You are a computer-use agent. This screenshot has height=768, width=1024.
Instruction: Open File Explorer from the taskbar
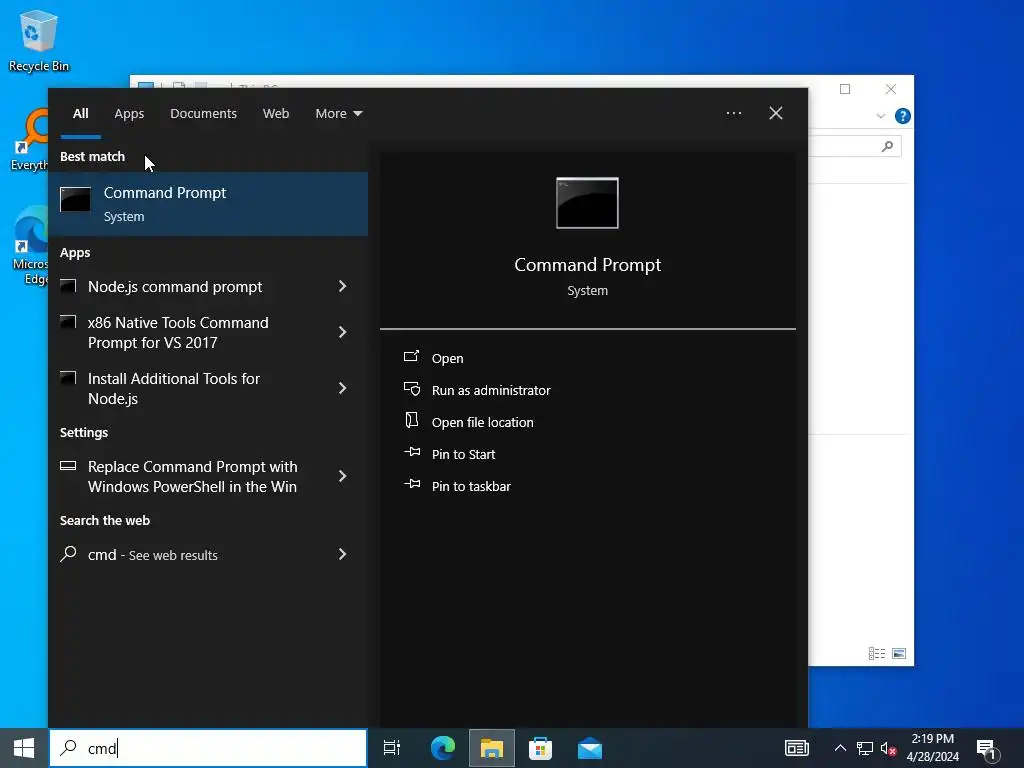[492, 748]
